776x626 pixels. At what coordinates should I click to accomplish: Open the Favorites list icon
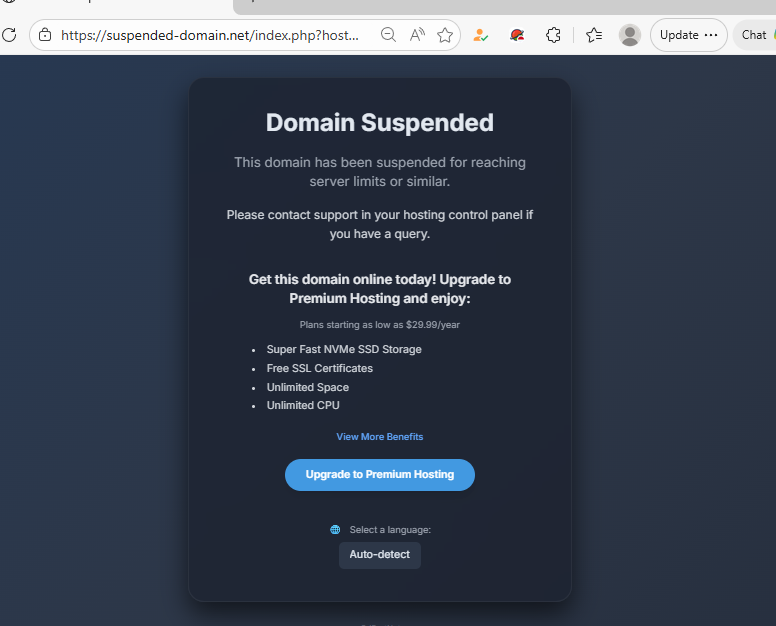(594, 35)
